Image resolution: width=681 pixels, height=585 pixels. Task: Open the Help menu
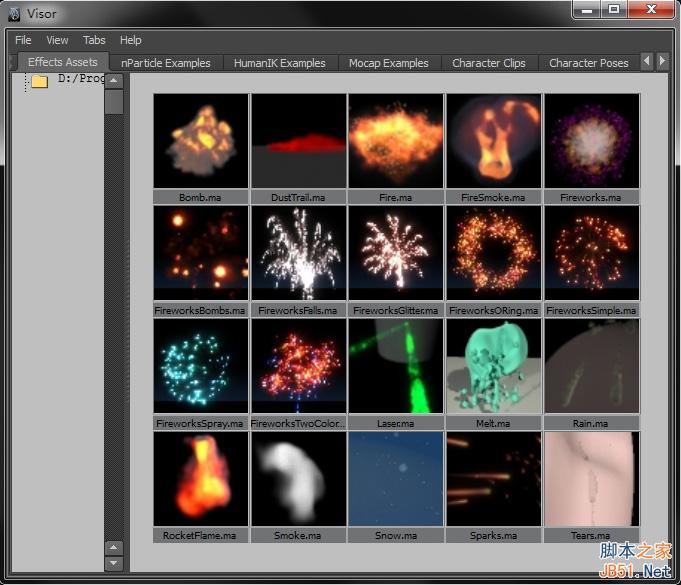point(130,40)
